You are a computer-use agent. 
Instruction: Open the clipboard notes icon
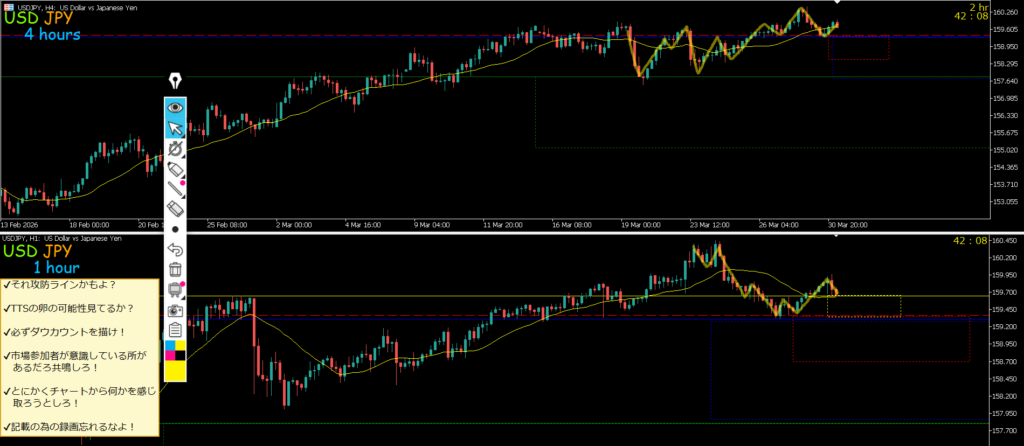pos(176,330)
